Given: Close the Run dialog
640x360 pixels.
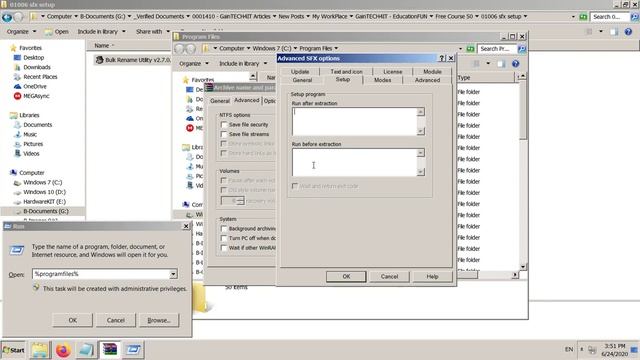Looking at the screenshot, I should pyautogui.click(x=186, y=226).
